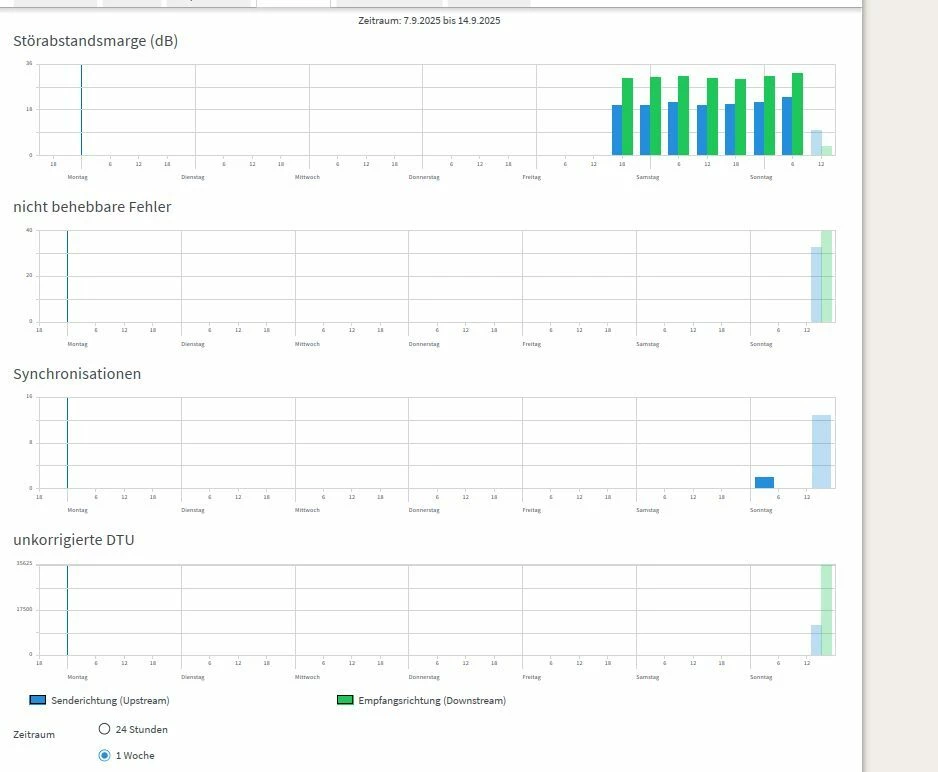938x772 pixels.
Task: Click the nicht behebbare Fehler heading
Action: point(92,207)
